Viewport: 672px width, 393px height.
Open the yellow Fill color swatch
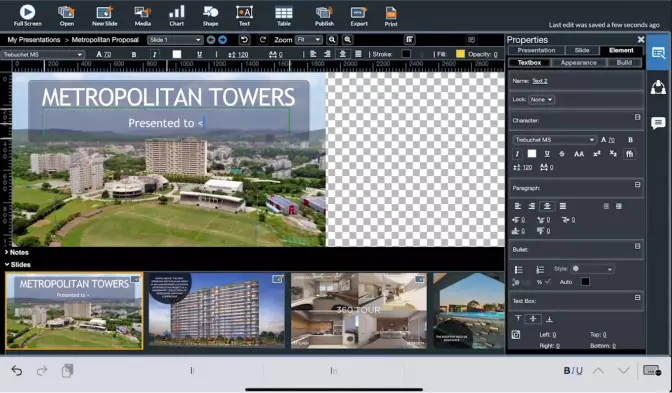[460, 54]
